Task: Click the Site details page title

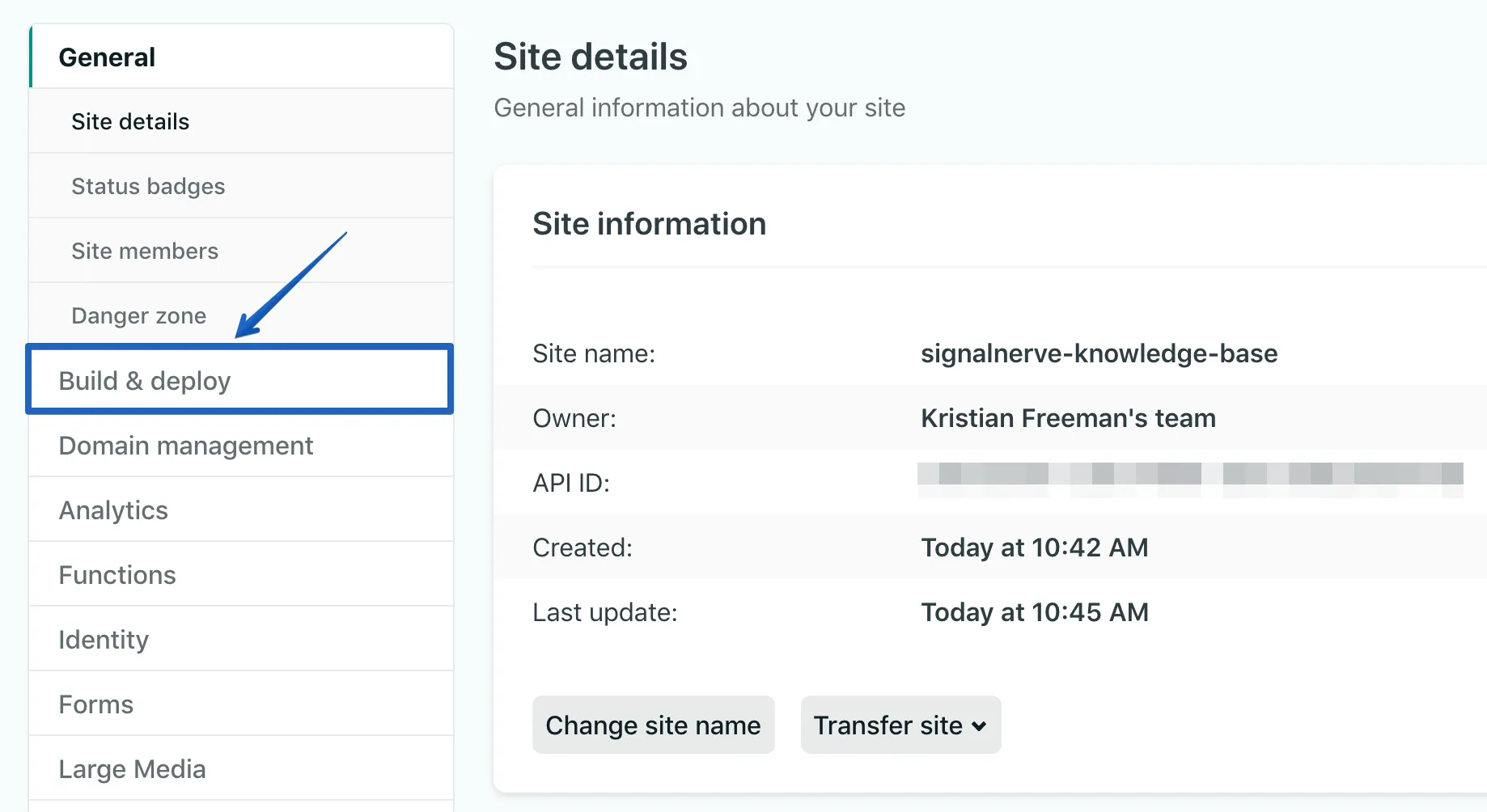Action: pos(591,56)
